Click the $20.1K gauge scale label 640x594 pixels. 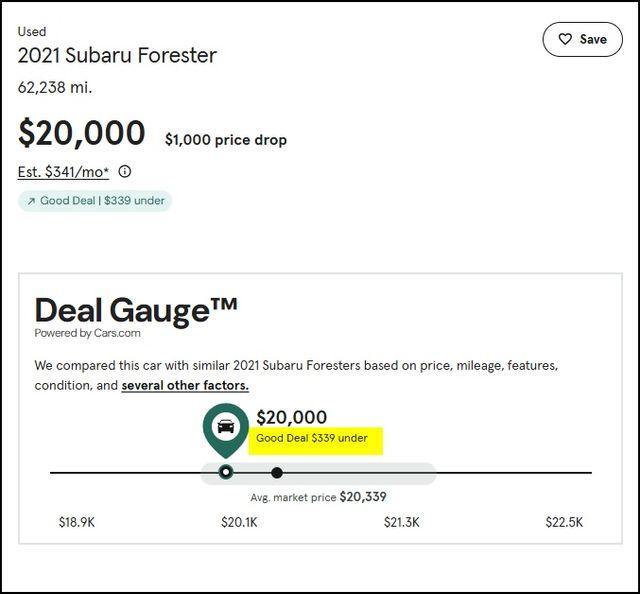(x=239, y=522)
